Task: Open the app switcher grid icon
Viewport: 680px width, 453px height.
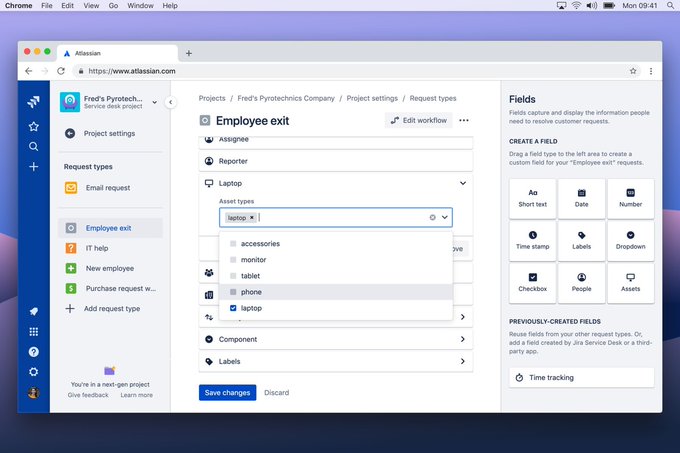Action: 33,332
